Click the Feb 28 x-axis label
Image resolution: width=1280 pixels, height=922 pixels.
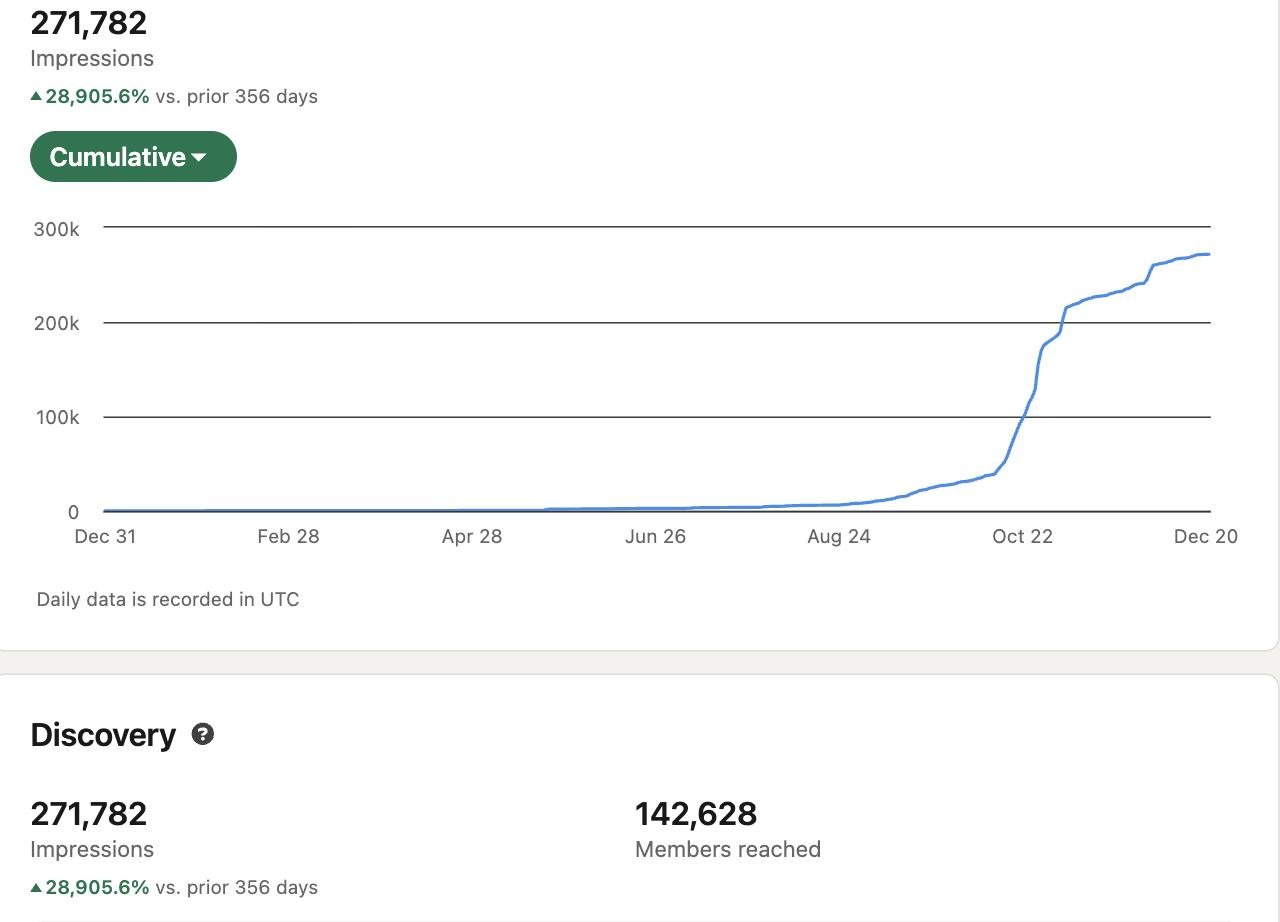[288, 536]
